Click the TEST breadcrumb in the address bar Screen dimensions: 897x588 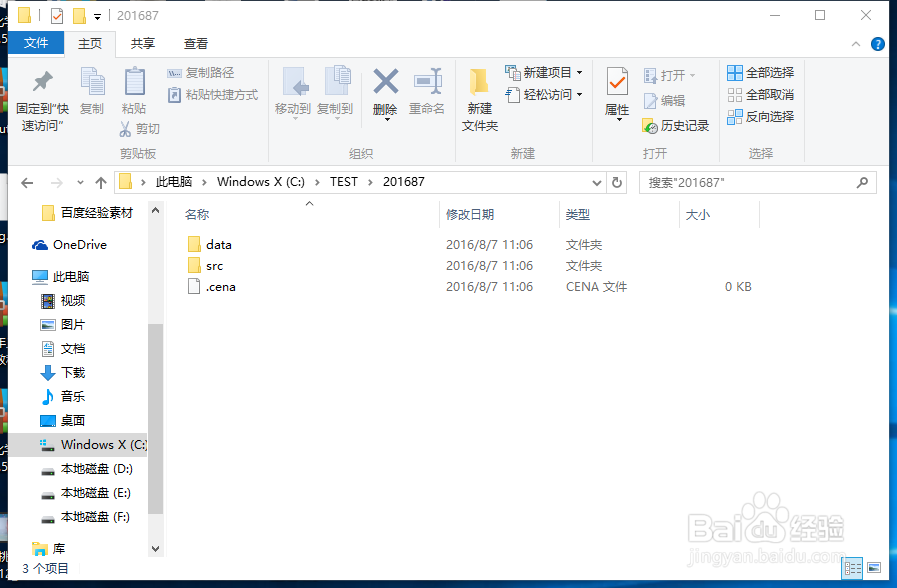344,182
